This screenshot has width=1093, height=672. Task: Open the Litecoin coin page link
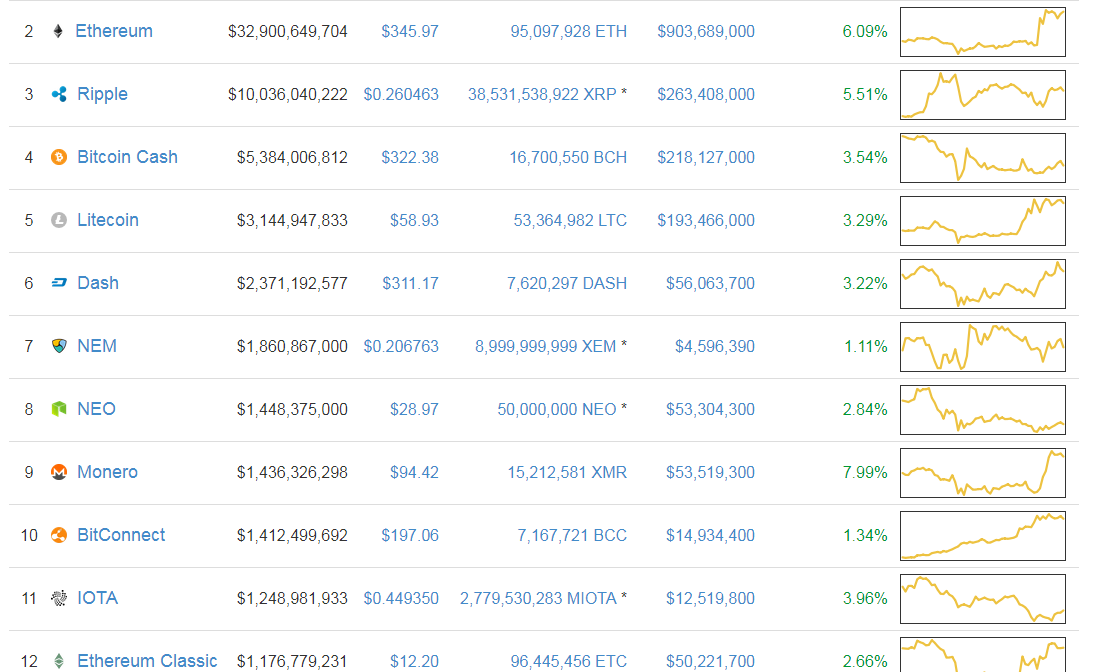pyautogui.click(x=108, y=220)
